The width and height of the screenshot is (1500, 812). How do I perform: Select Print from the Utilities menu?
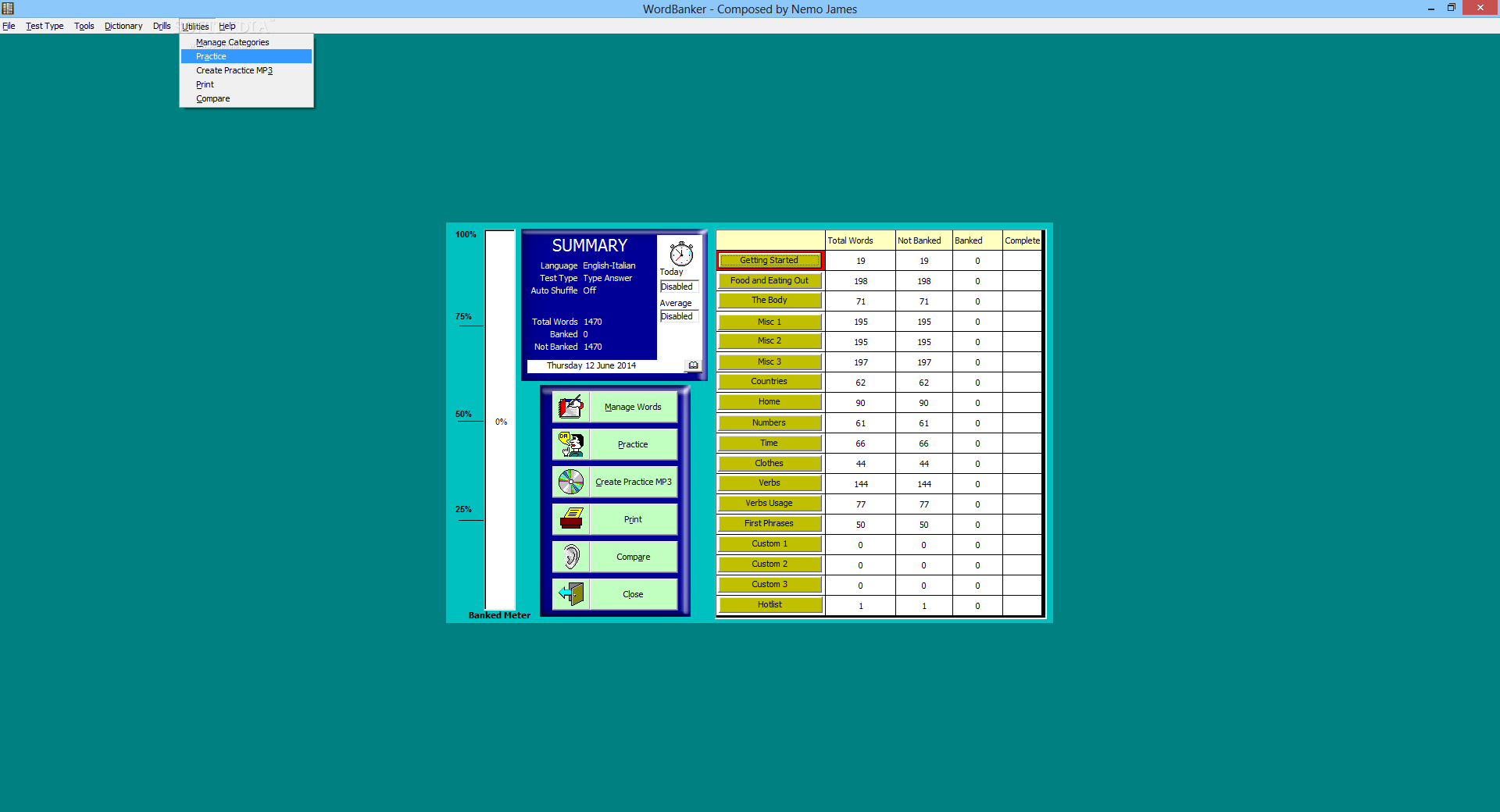(x=246, y=84)
